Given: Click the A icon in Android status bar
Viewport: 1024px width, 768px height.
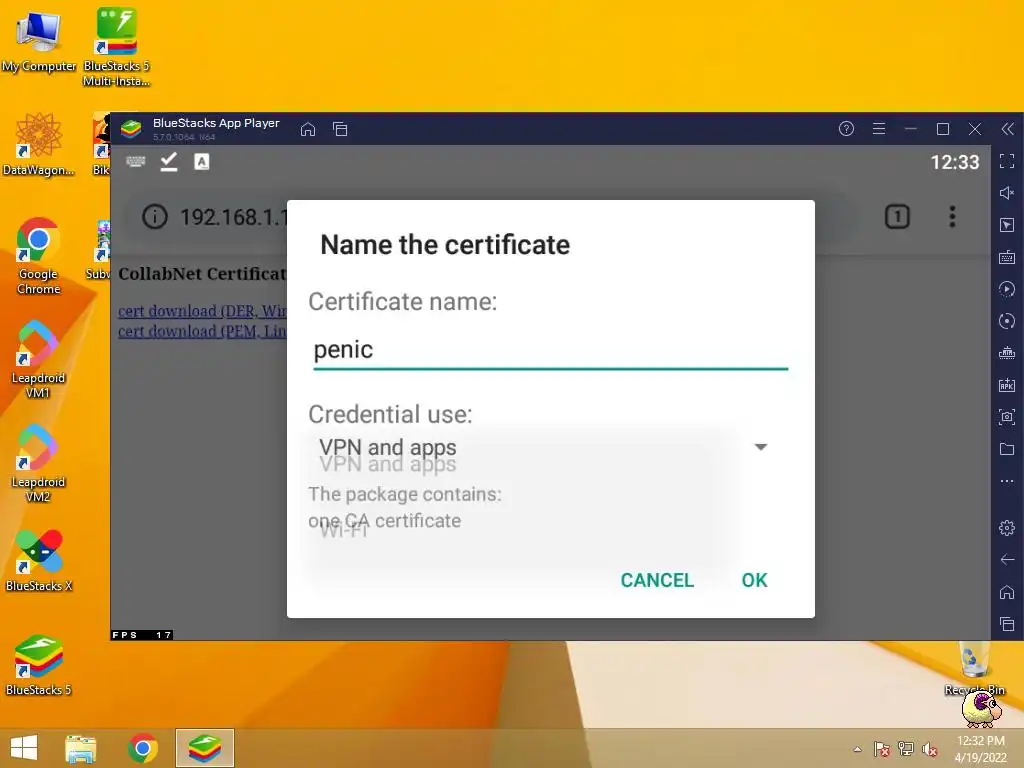Looking at the screenshot, I should point(202,162).
